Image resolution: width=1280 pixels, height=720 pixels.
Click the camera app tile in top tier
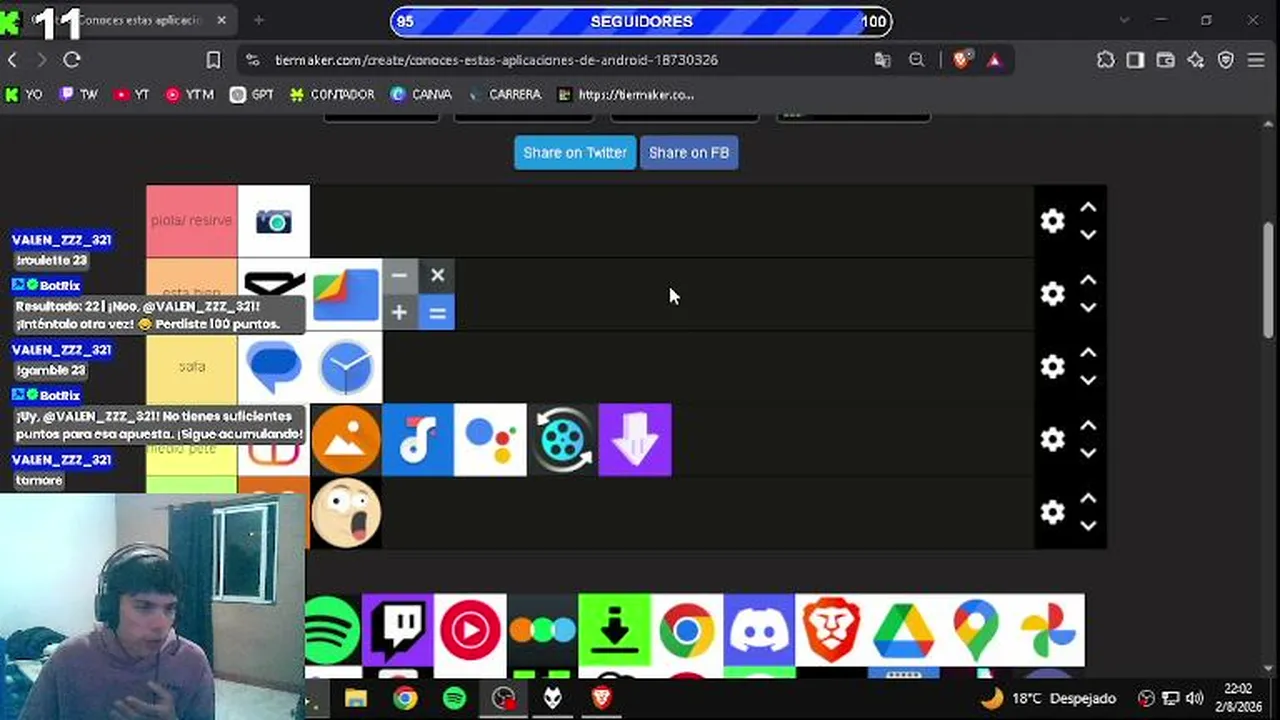(x=274, y=221)
